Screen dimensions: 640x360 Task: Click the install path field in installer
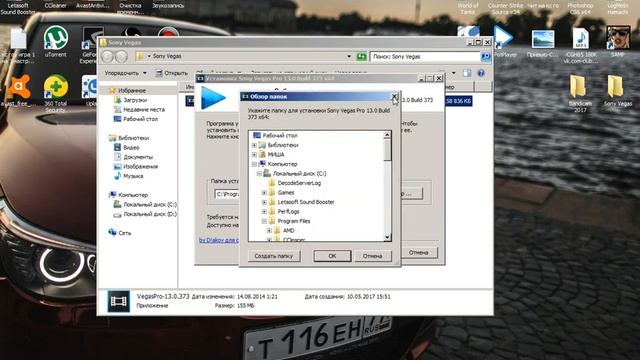click(227, 194)
